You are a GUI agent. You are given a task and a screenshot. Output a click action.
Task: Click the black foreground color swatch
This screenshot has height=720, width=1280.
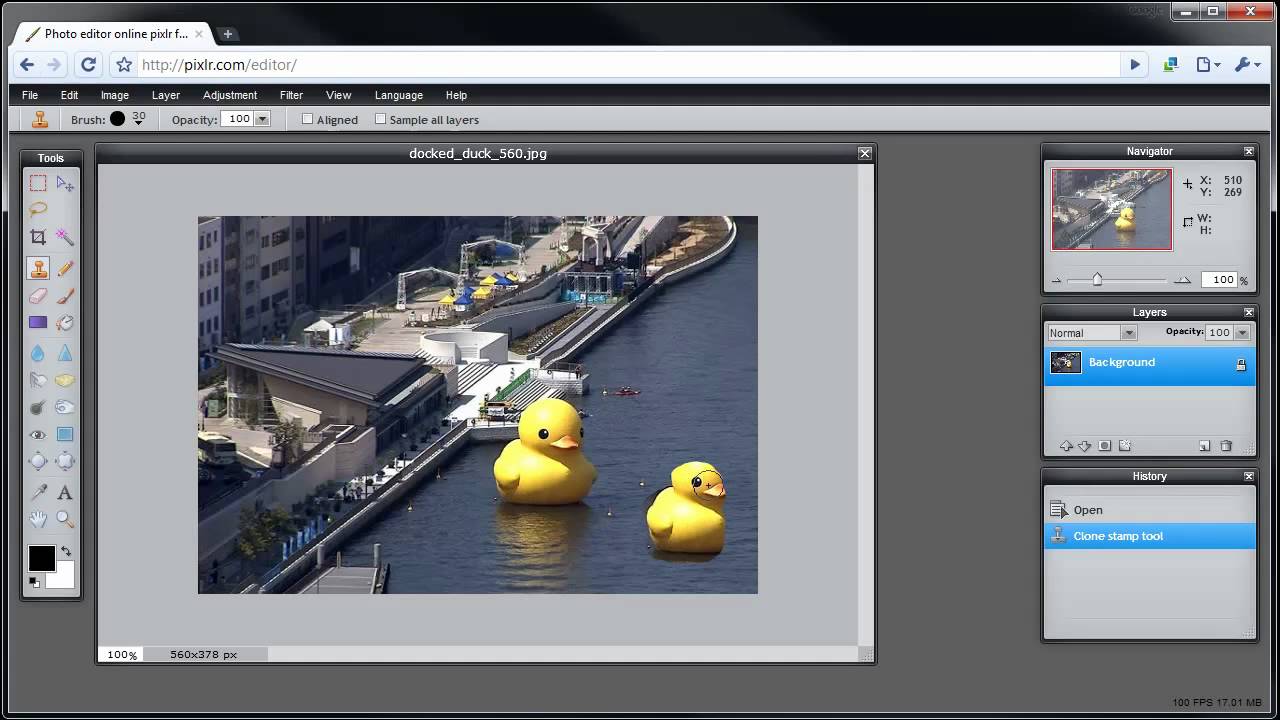[41, 558]
